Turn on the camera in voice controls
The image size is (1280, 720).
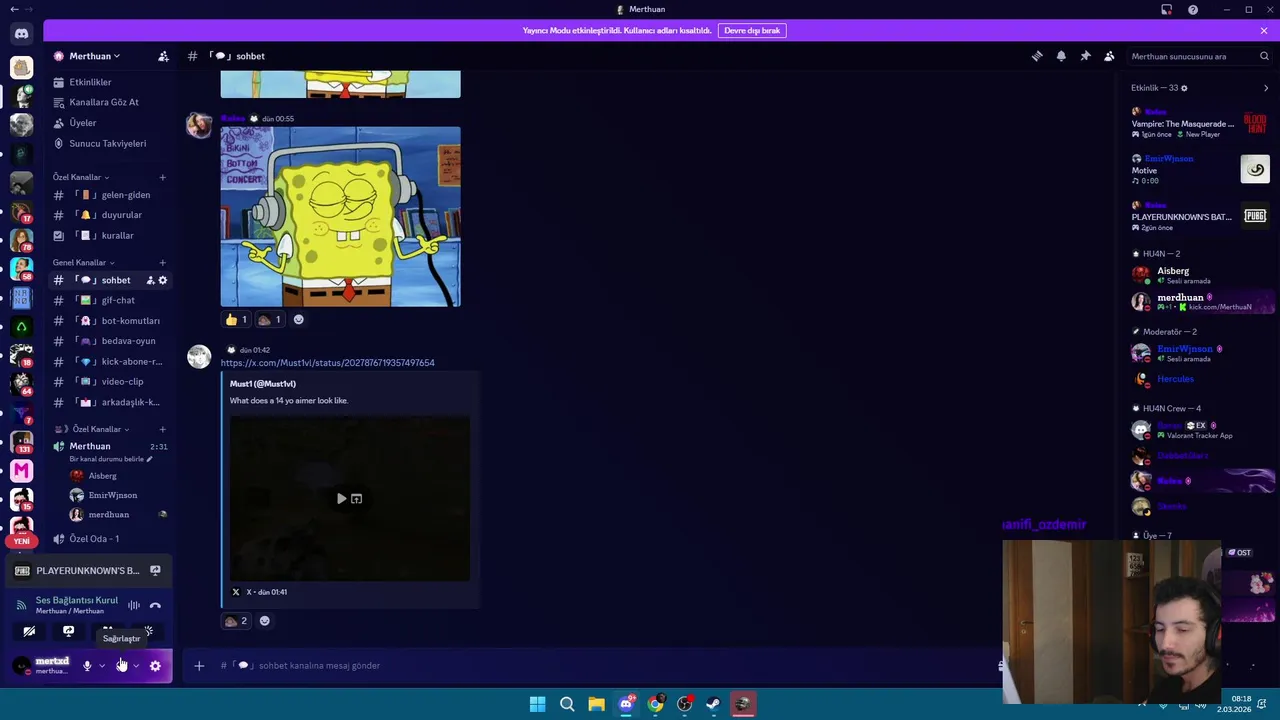coord(29,631)
